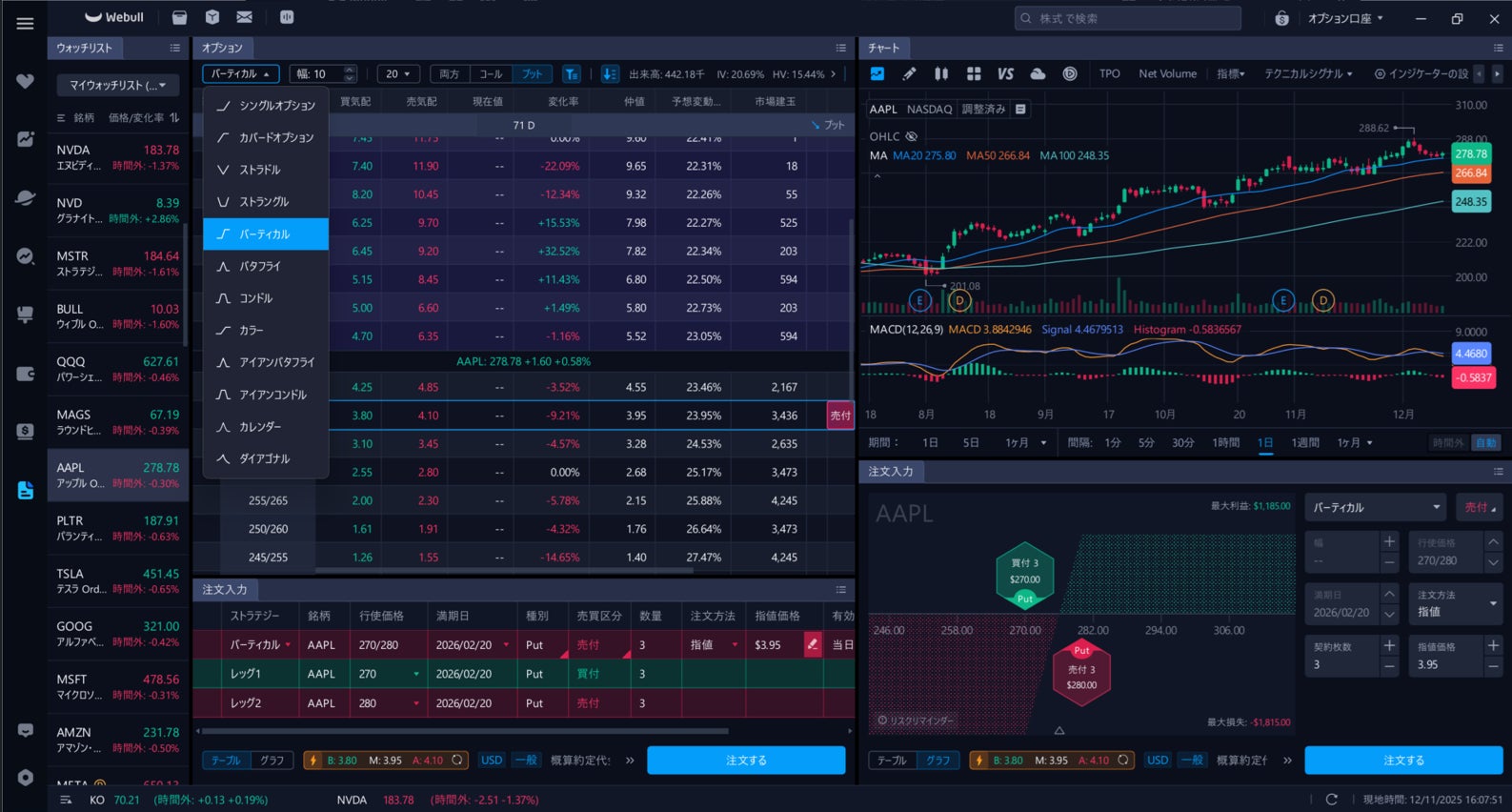Image resolution: width=1512 pixels, height=812 pixels.
Task: Select the chart drawing pencil tool
Action: click(909, 73)
